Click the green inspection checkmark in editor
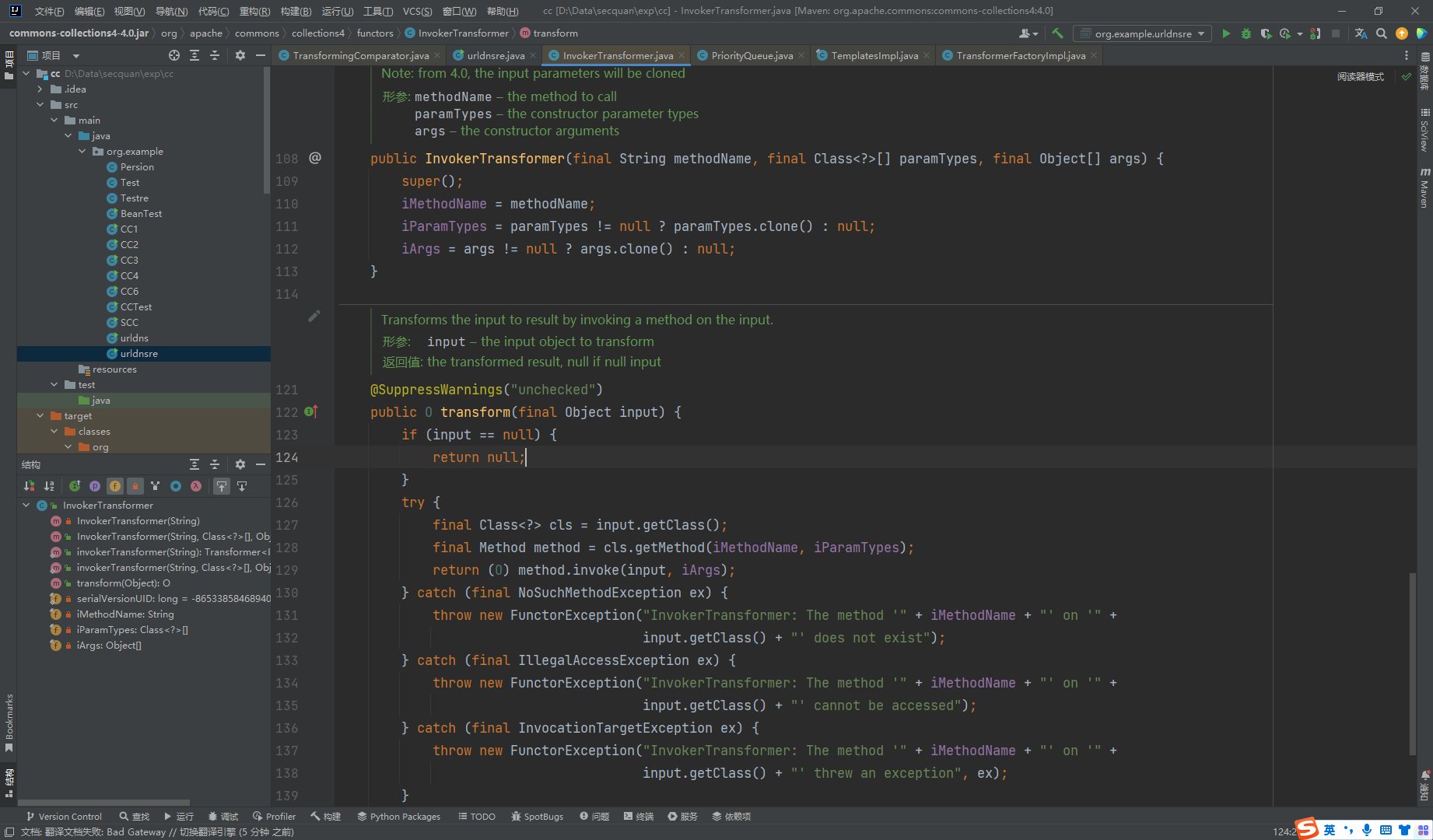The image size is (1433, 840). tap(1406, 76)
